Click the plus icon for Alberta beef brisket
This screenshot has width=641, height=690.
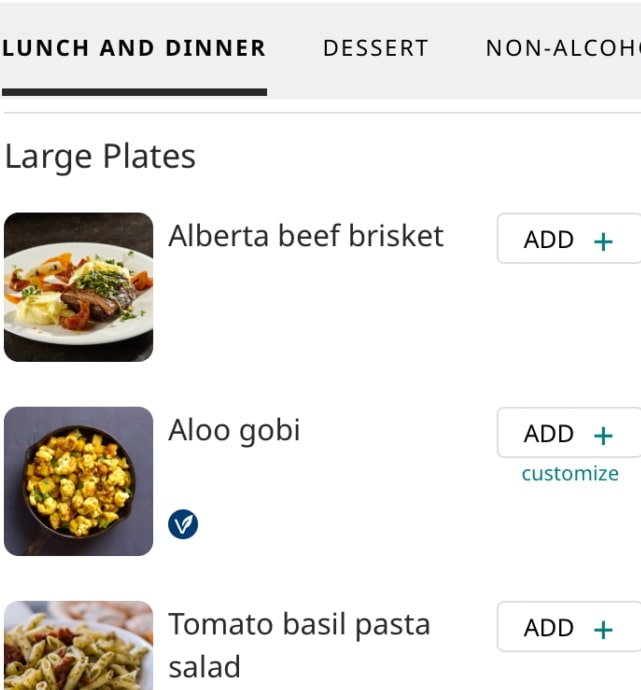603,241
